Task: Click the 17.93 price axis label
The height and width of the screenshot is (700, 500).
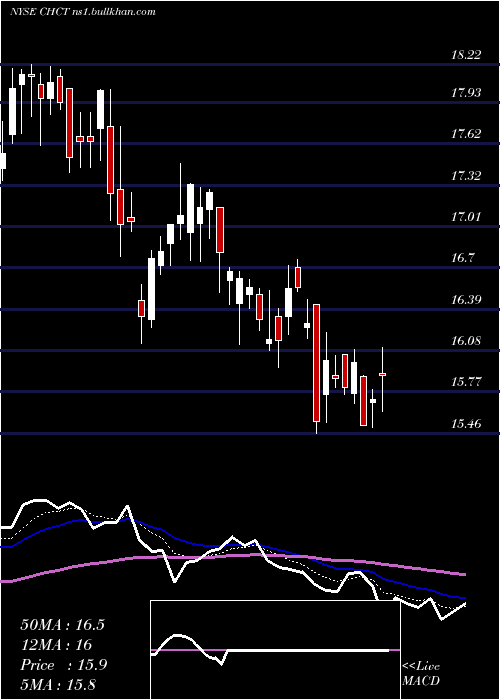Action: point(466,93)
